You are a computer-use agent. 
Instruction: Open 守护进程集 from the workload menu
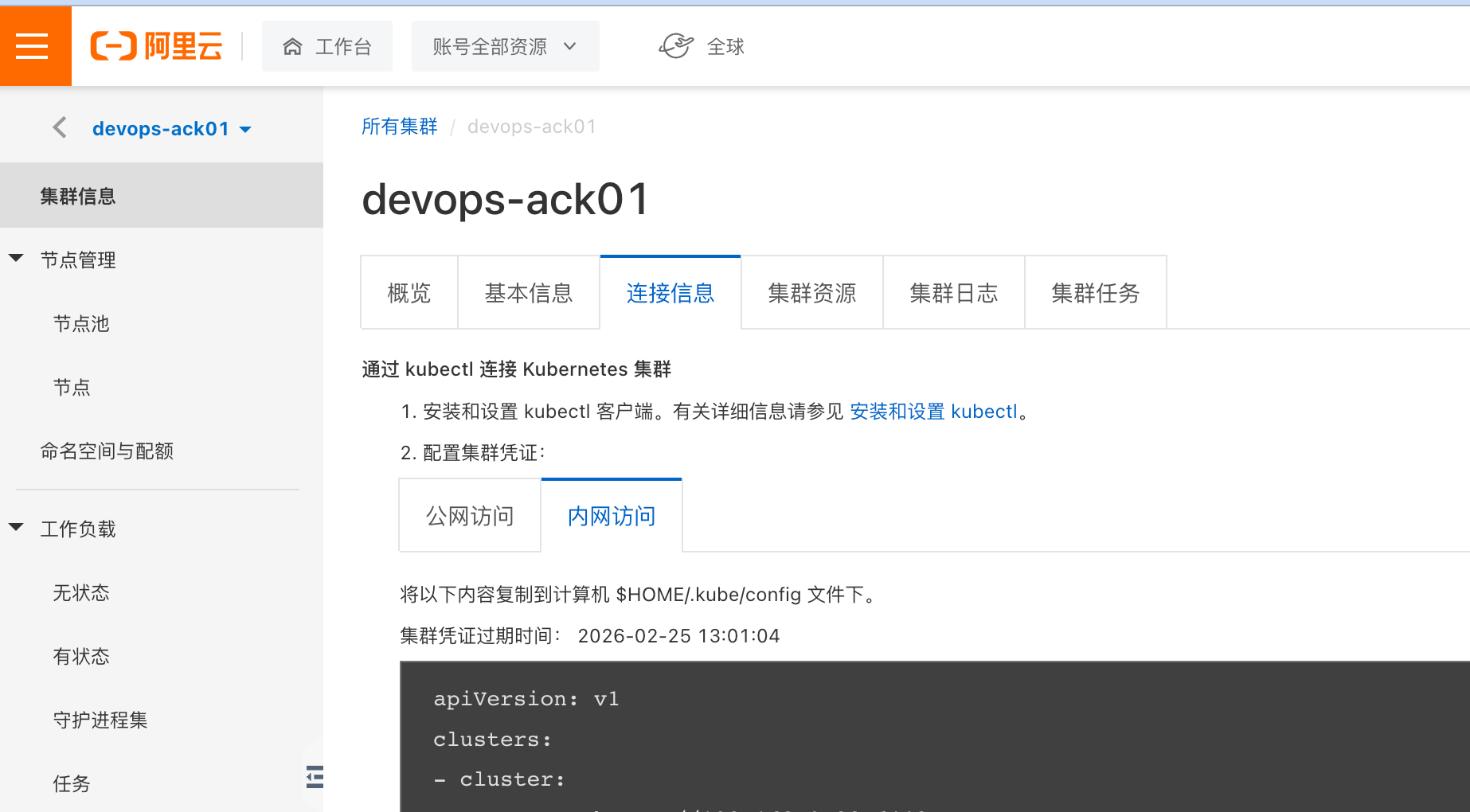coord(100,720)
